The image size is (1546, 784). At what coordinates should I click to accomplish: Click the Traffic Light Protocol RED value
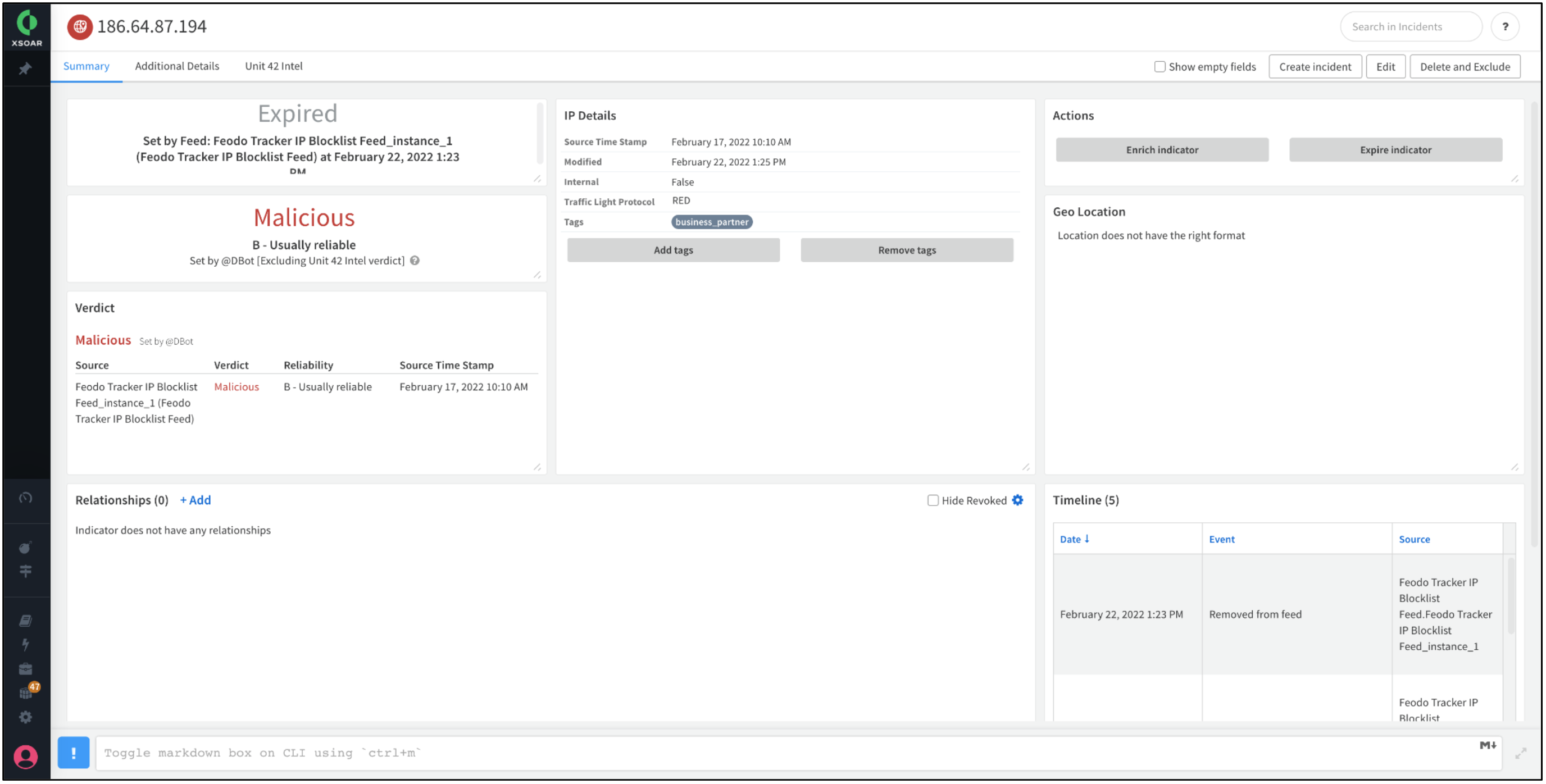[681, 200]
